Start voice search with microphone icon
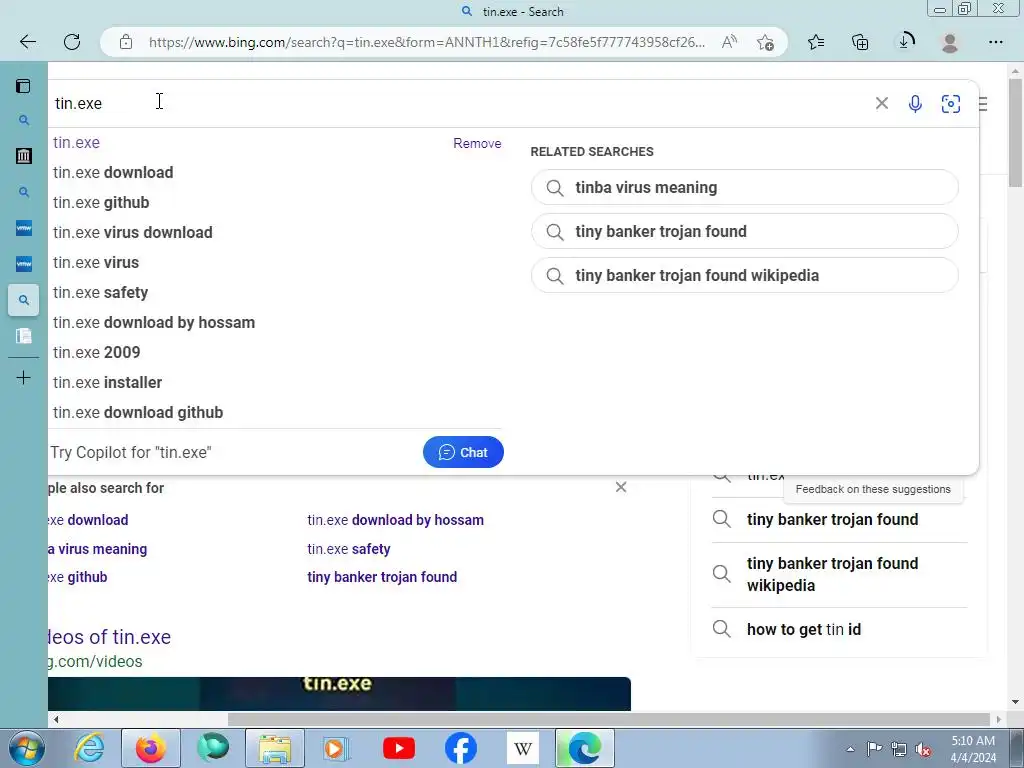This screenshot has height=768, width=1024. [x=915, y=103]
